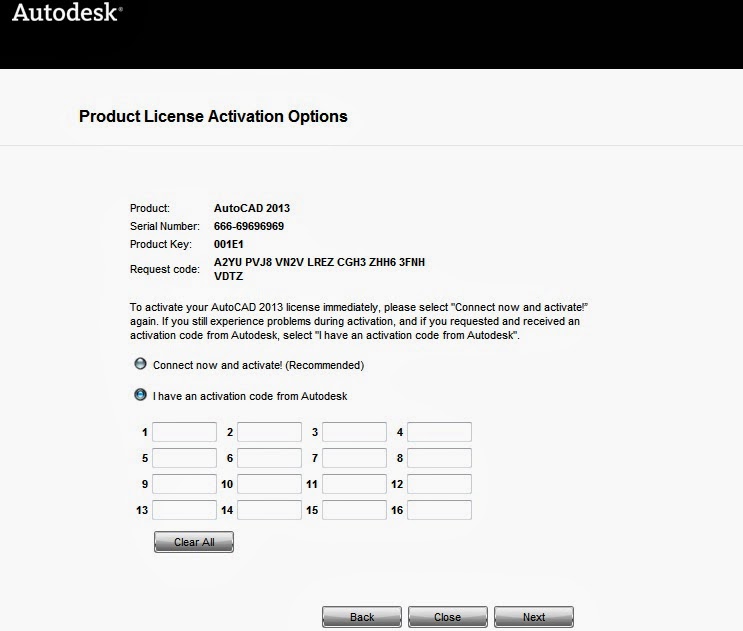Click activation code field 10
Viewport: 743px width, 631px height.
pos(269,484)
